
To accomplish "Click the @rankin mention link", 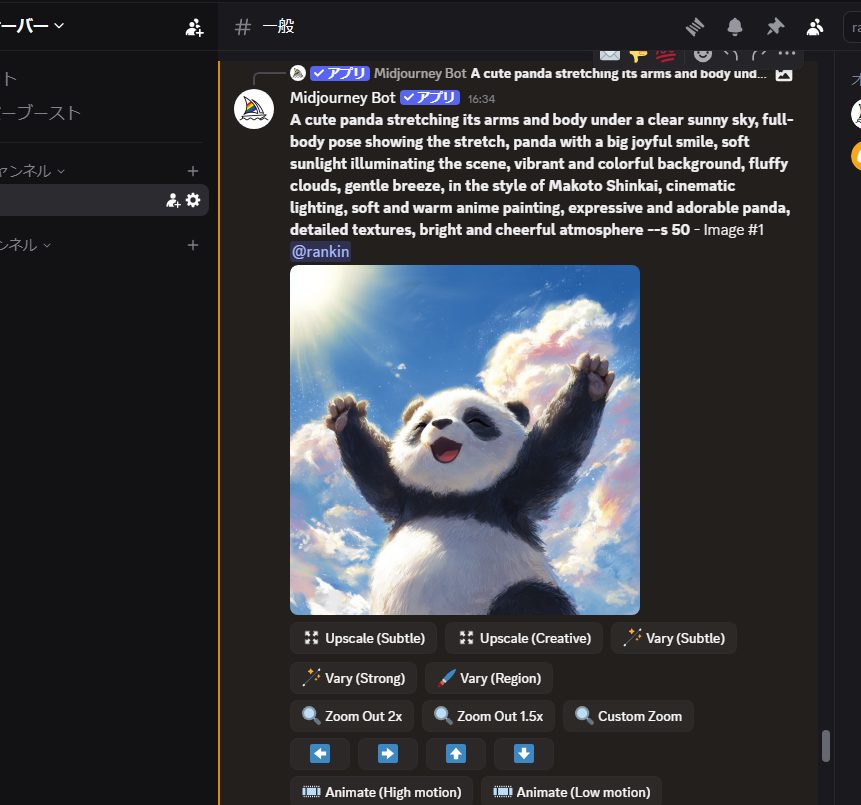I will pyautogui.click(x=320, y=252).
